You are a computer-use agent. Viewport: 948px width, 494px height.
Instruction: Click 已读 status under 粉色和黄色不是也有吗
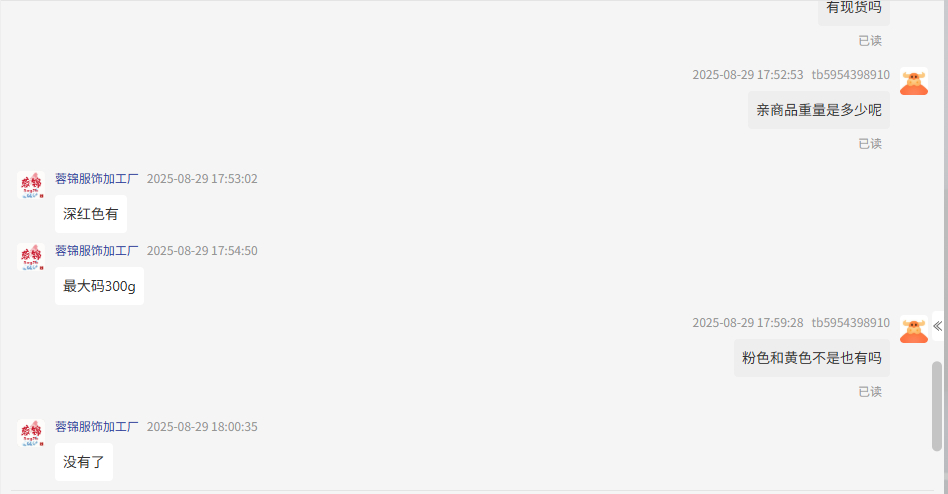(x=870, y=392)
